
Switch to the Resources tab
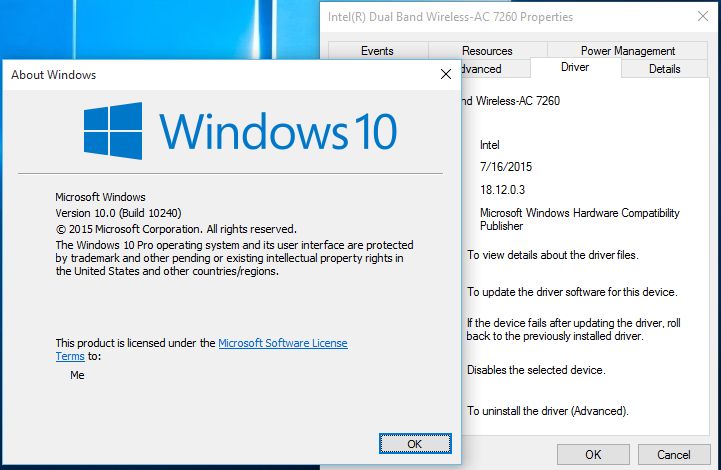[487, 51]
